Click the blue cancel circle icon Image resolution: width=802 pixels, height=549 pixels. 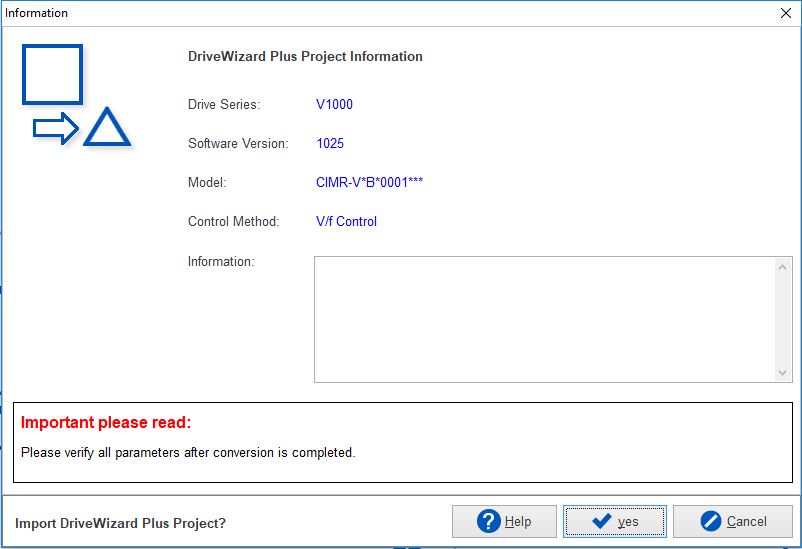[x=710, y=521]
